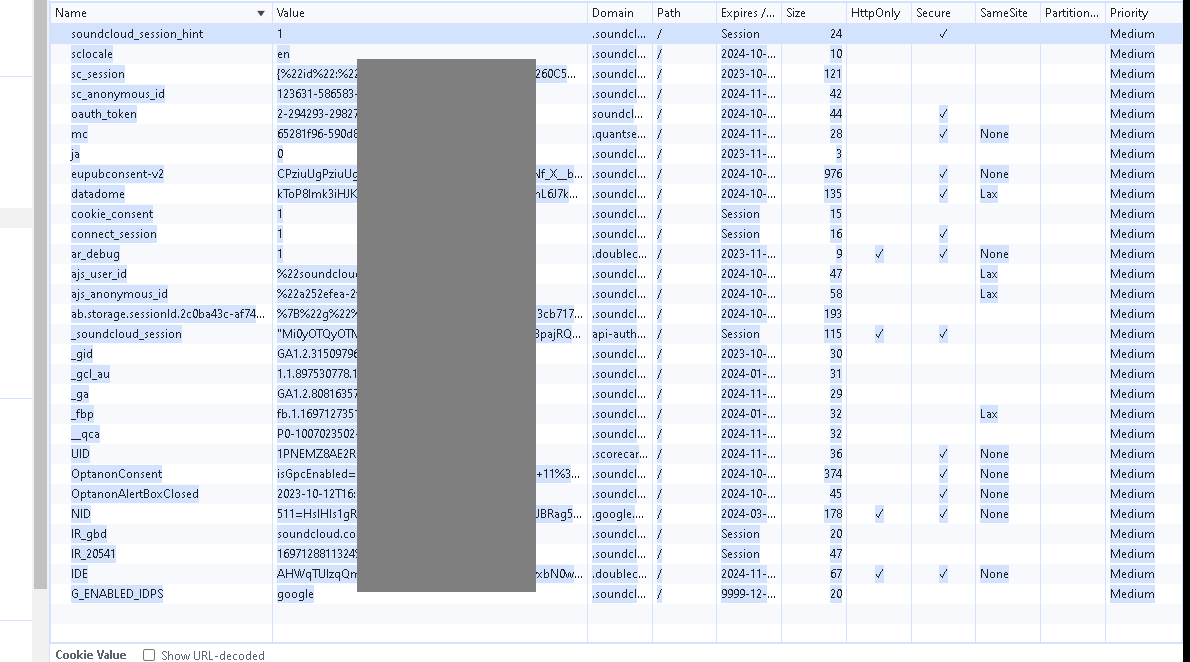Click the .scorecar domain cell

619,454
